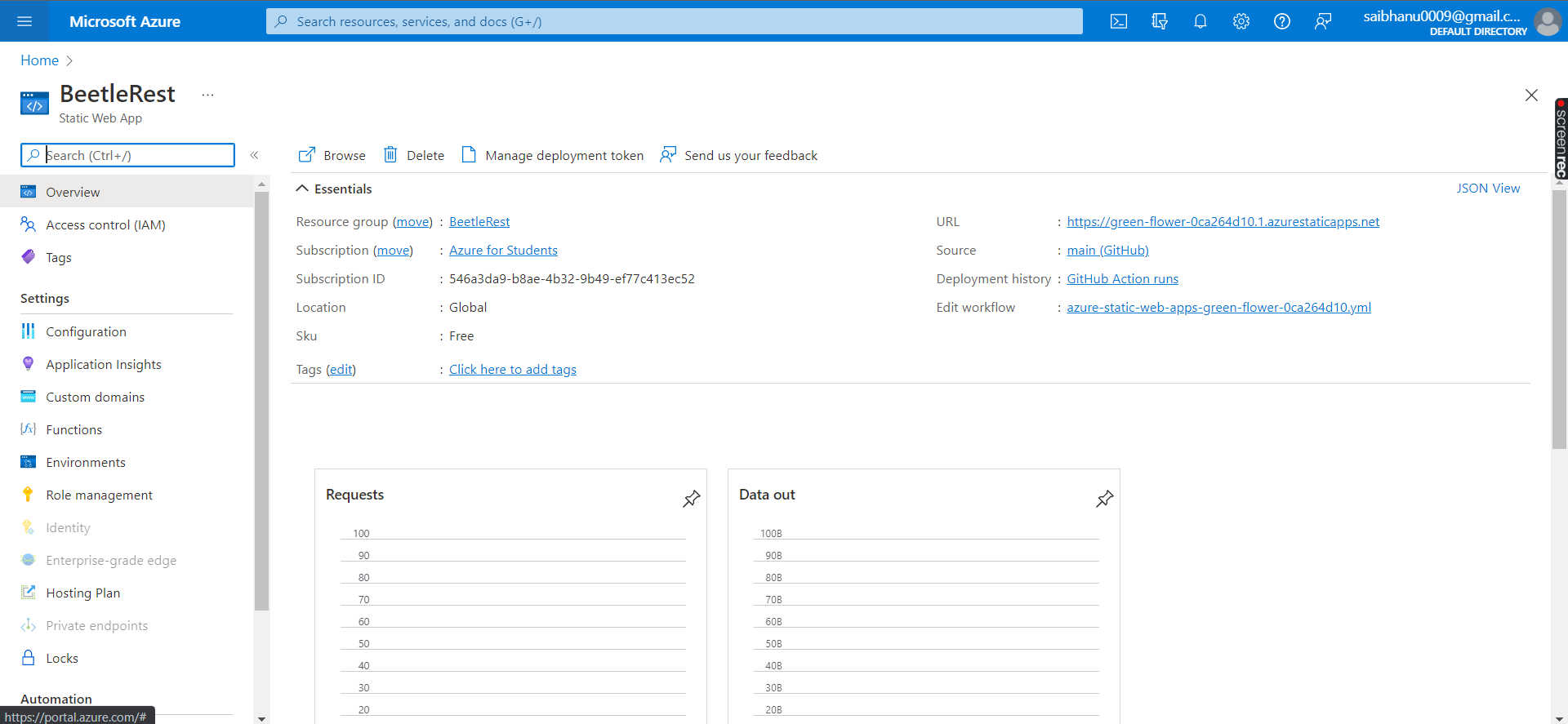Click the Hosting Plan icon

[28, 592]
